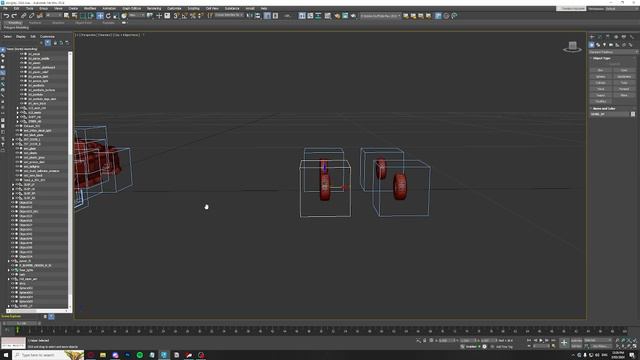Open the Selection Filter dropdown

tap(54, 16)
